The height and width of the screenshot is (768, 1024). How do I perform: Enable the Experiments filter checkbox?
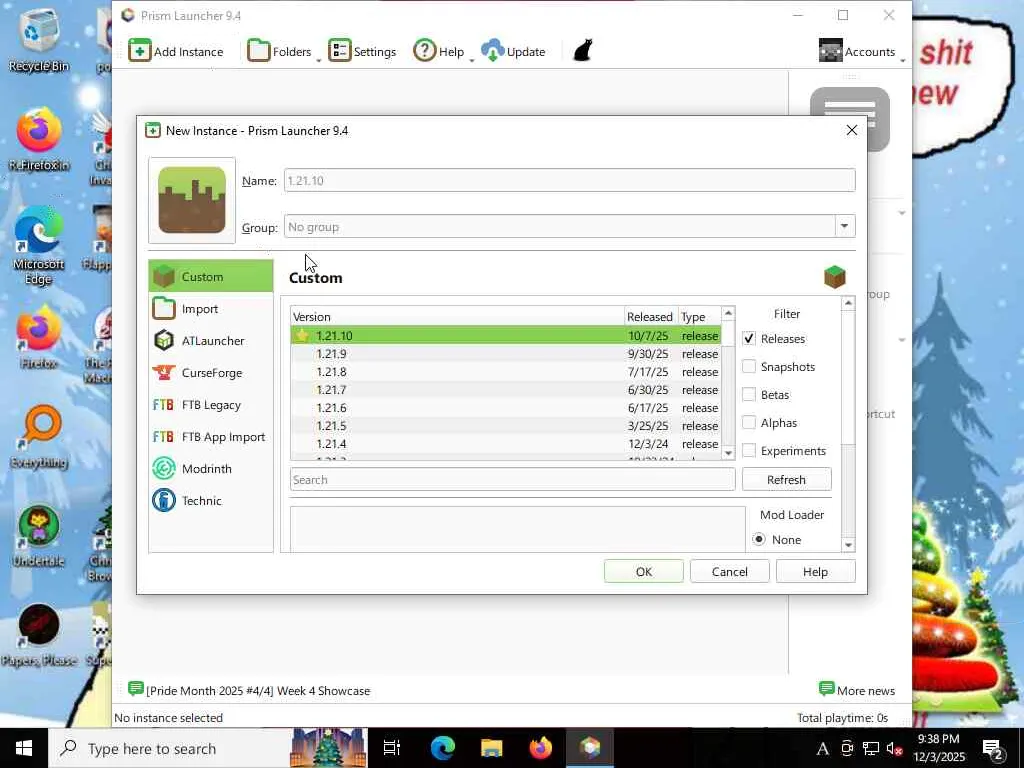749,451
